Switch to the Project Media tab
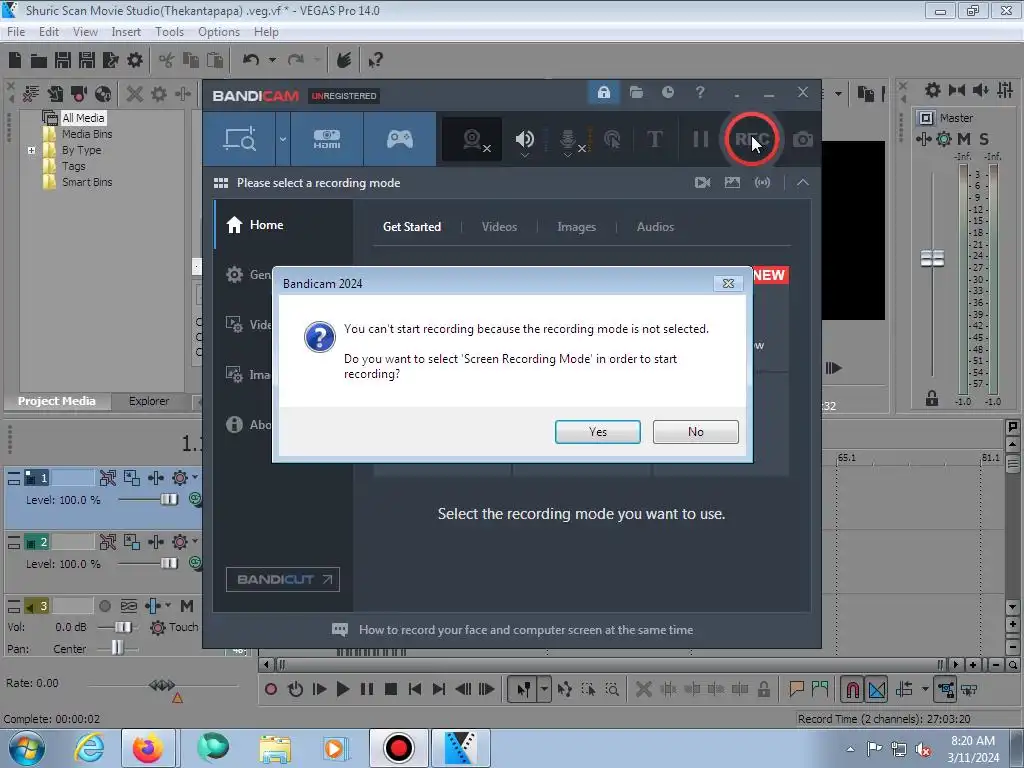 [56, 401]
